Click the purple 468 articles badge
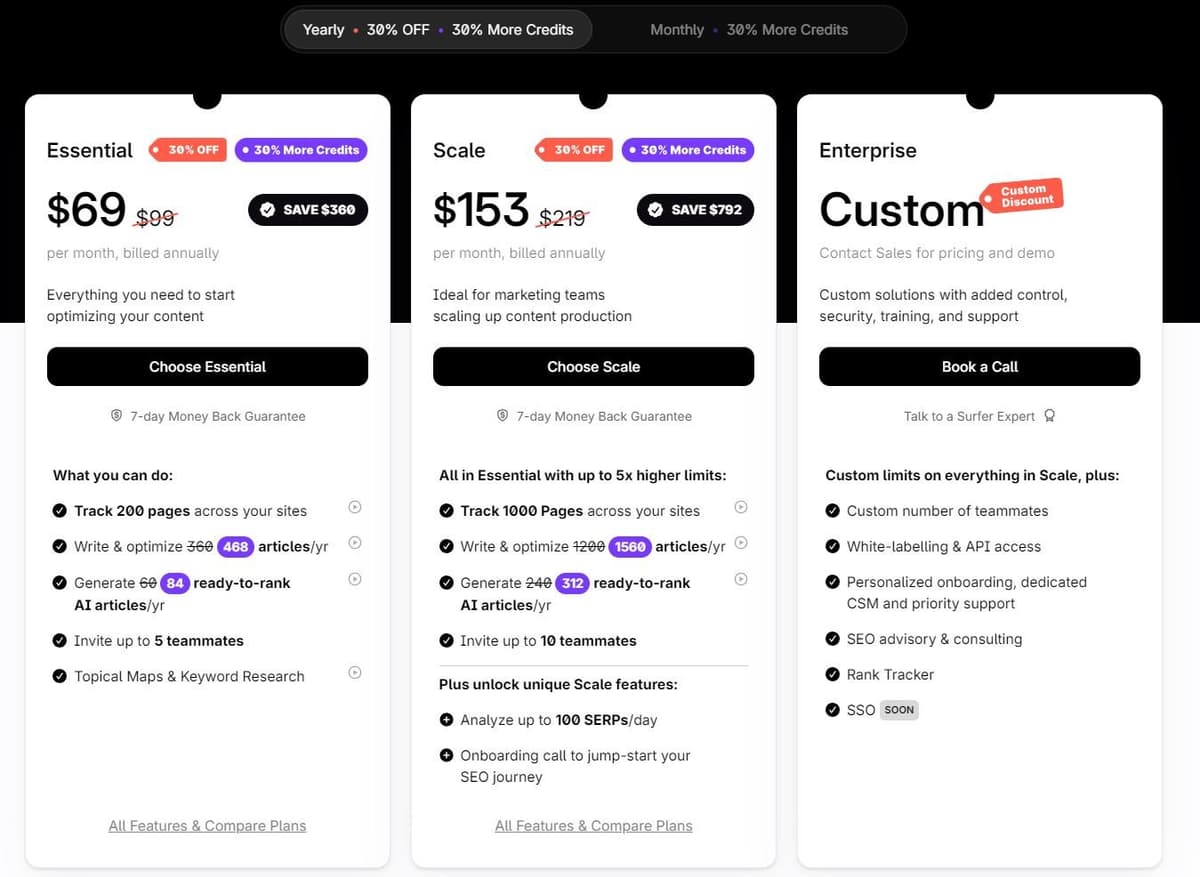 pyautogui.click(x=236, y=547)
